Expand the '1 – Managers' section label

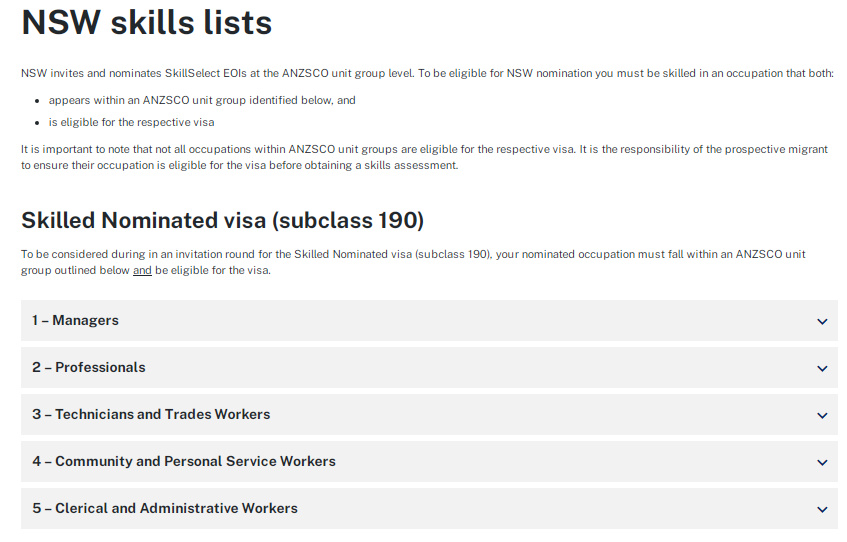[x=75, y=321]
